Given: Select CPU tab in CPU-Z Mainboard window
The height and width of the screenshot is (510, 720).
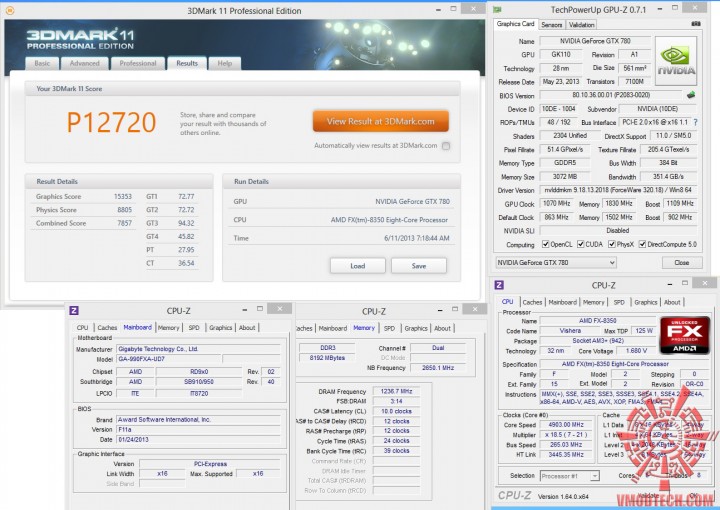Looking at the screenshot, I should coord(83,327).
